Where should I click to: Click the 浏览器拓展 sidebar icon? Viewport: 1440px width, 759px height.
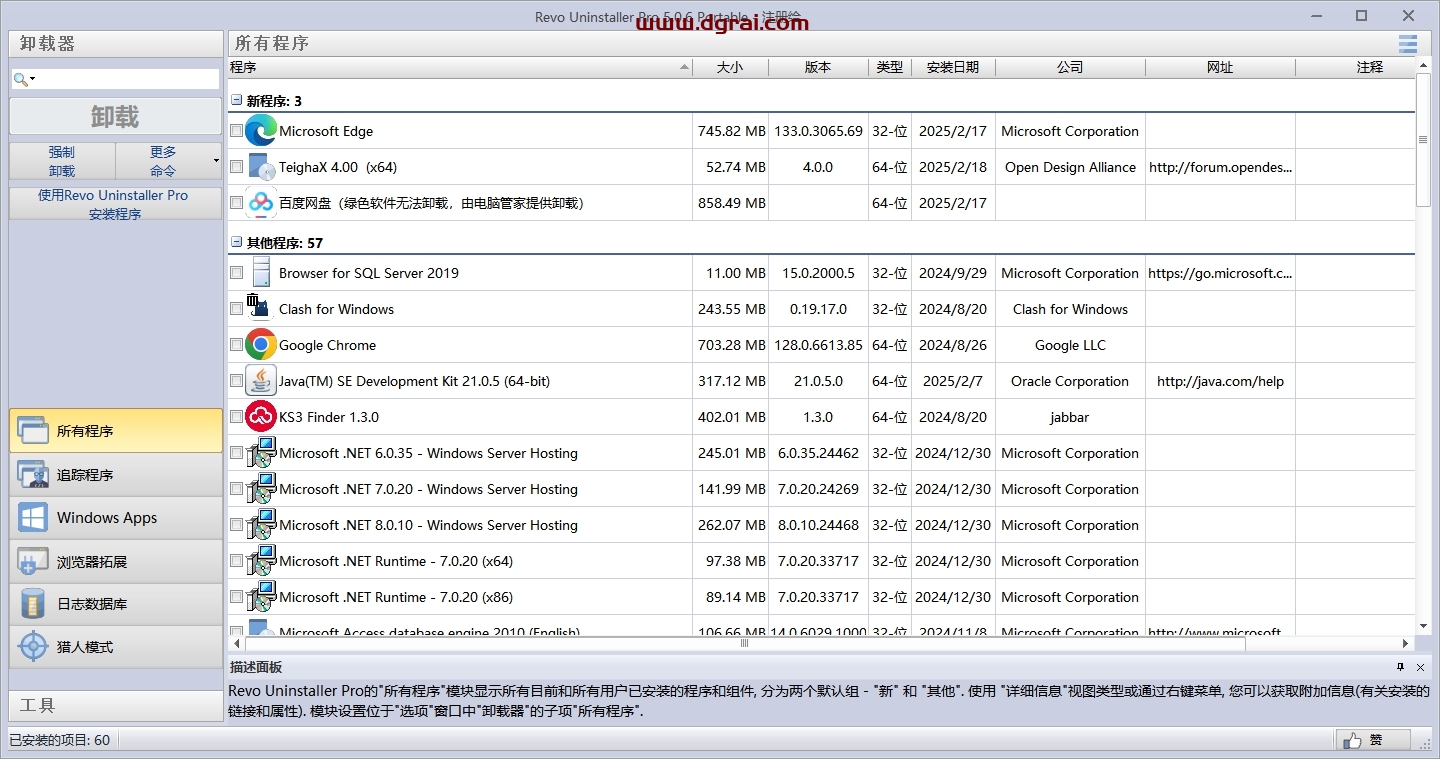(x=33, y=562)
